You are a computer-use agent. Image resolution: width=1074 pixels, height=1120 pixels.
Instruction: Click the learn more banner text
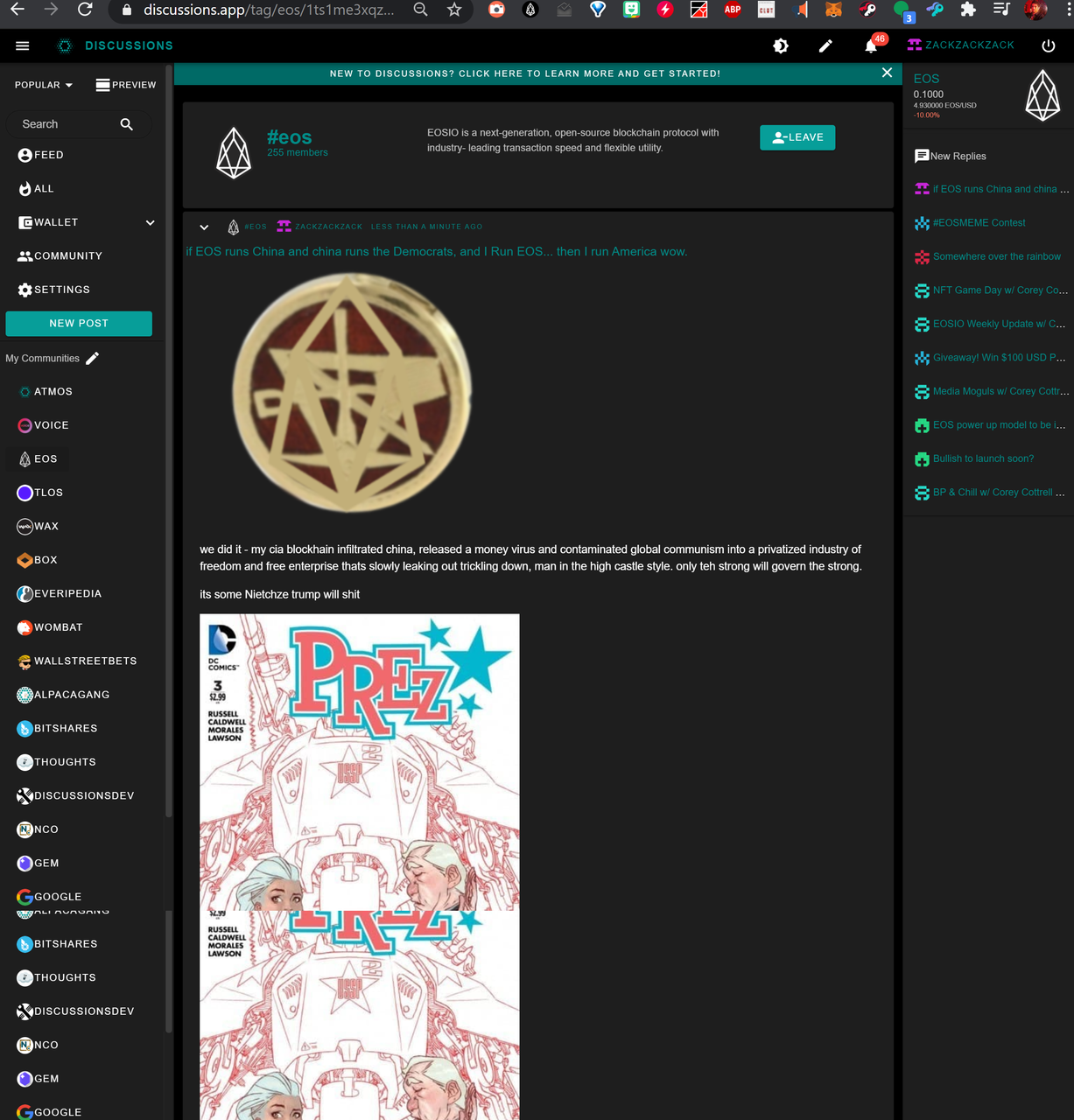[x=525, y=73]
